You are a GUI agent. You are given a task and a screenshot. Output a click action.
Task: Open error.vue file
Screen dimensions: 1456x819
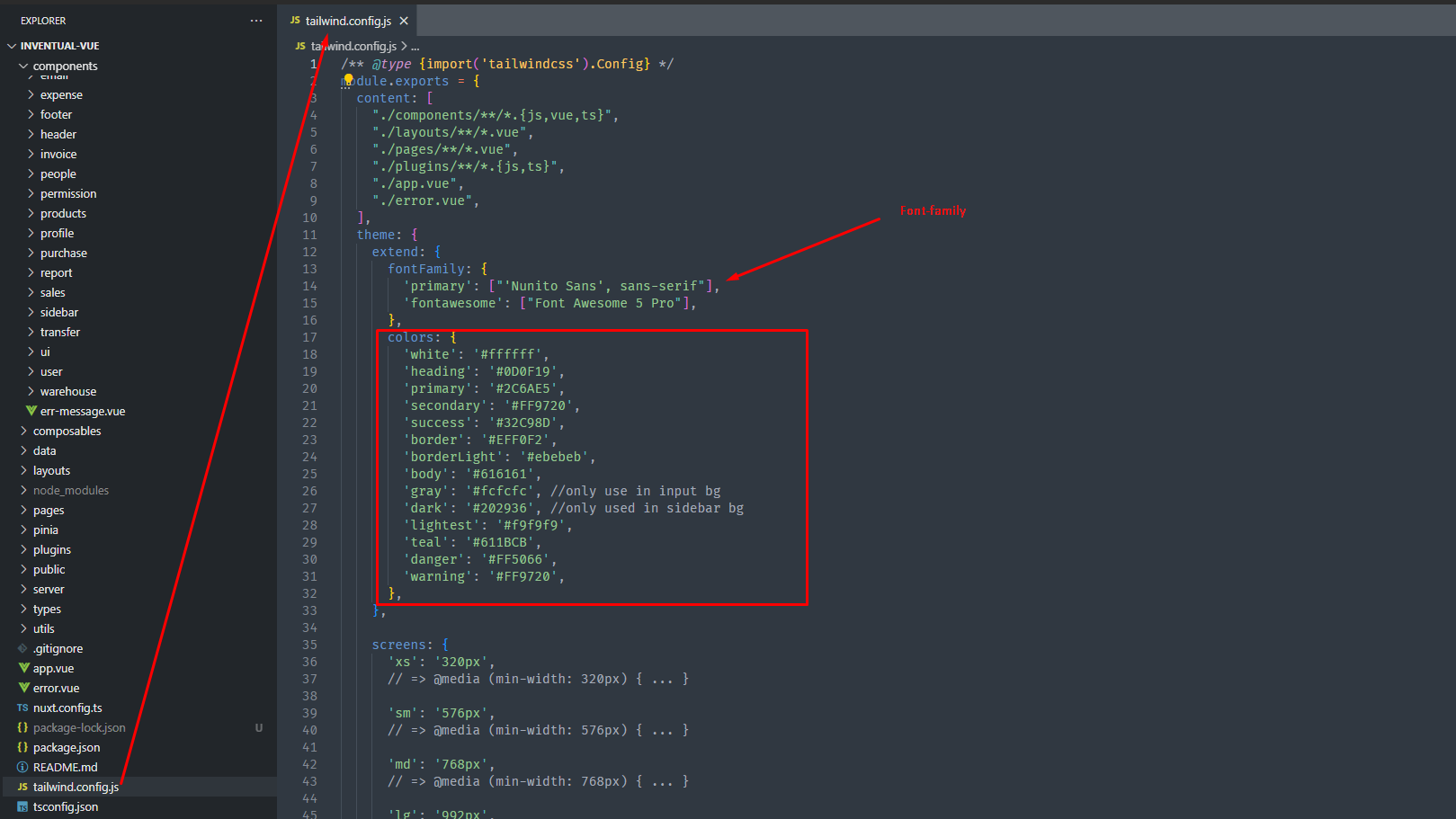(x=56, y=688)
